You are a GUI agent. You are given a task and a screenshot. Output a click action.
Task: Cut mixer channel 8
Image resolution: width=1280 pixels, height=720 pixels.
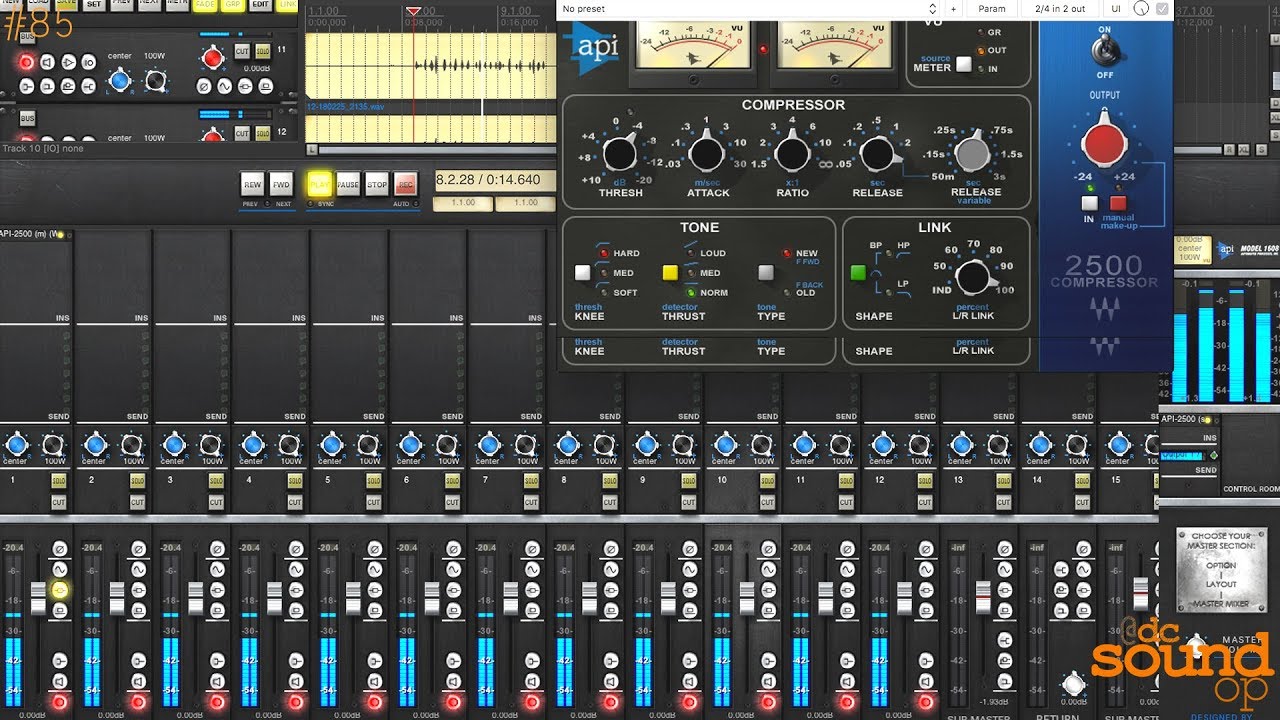tap(610, 502)
